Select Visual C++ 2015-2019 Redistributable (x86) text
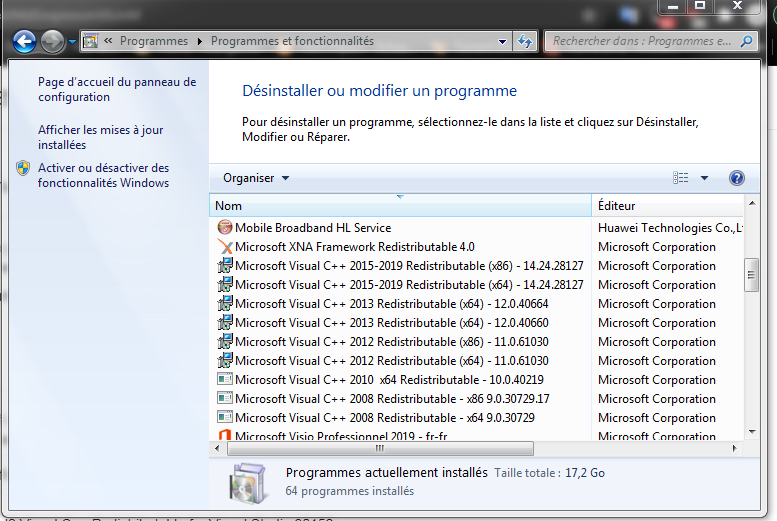 click(409, 266)
